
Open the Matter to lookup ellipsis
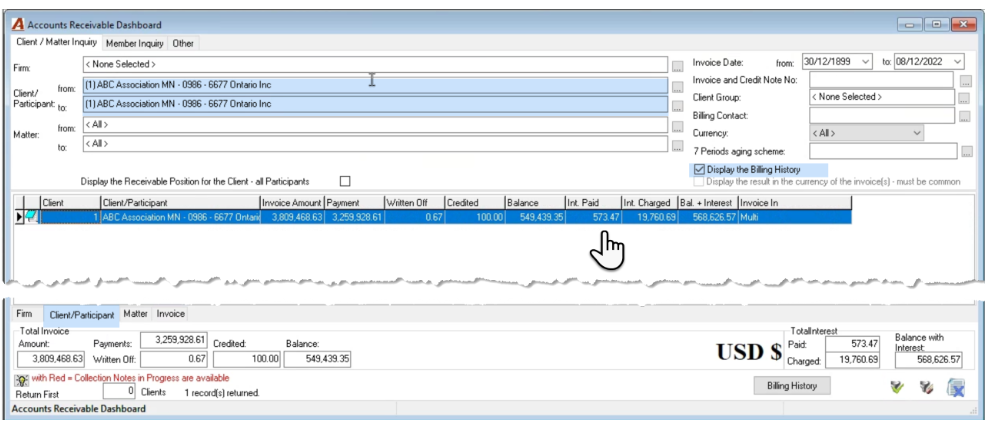tap(677, 146)
